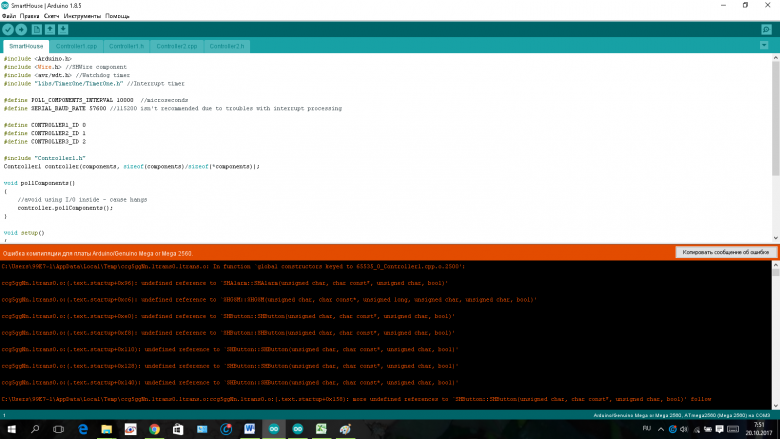Click the console scrollbar down arrow

[x=776, y=405]
